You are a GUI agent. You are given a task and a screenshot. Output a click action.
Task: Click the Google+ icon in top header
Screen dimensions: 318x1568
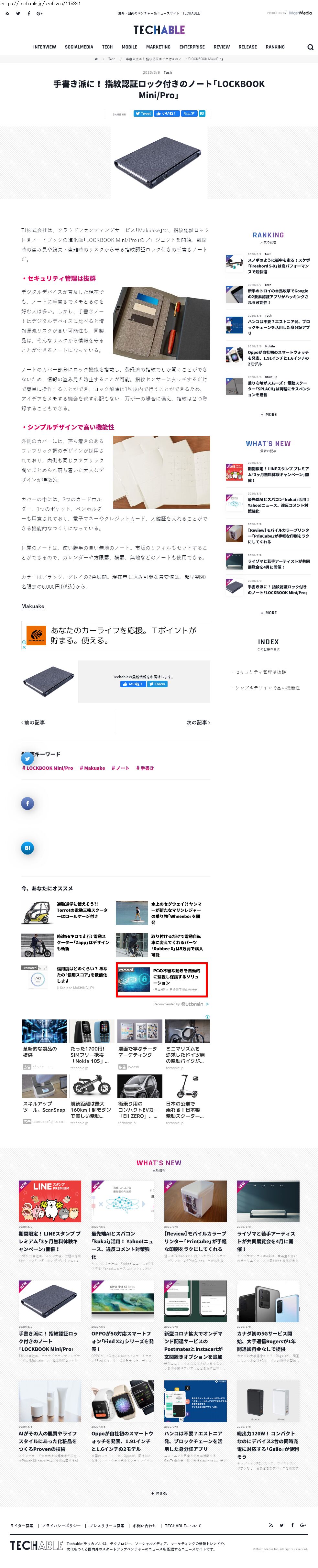click(39, 13)
